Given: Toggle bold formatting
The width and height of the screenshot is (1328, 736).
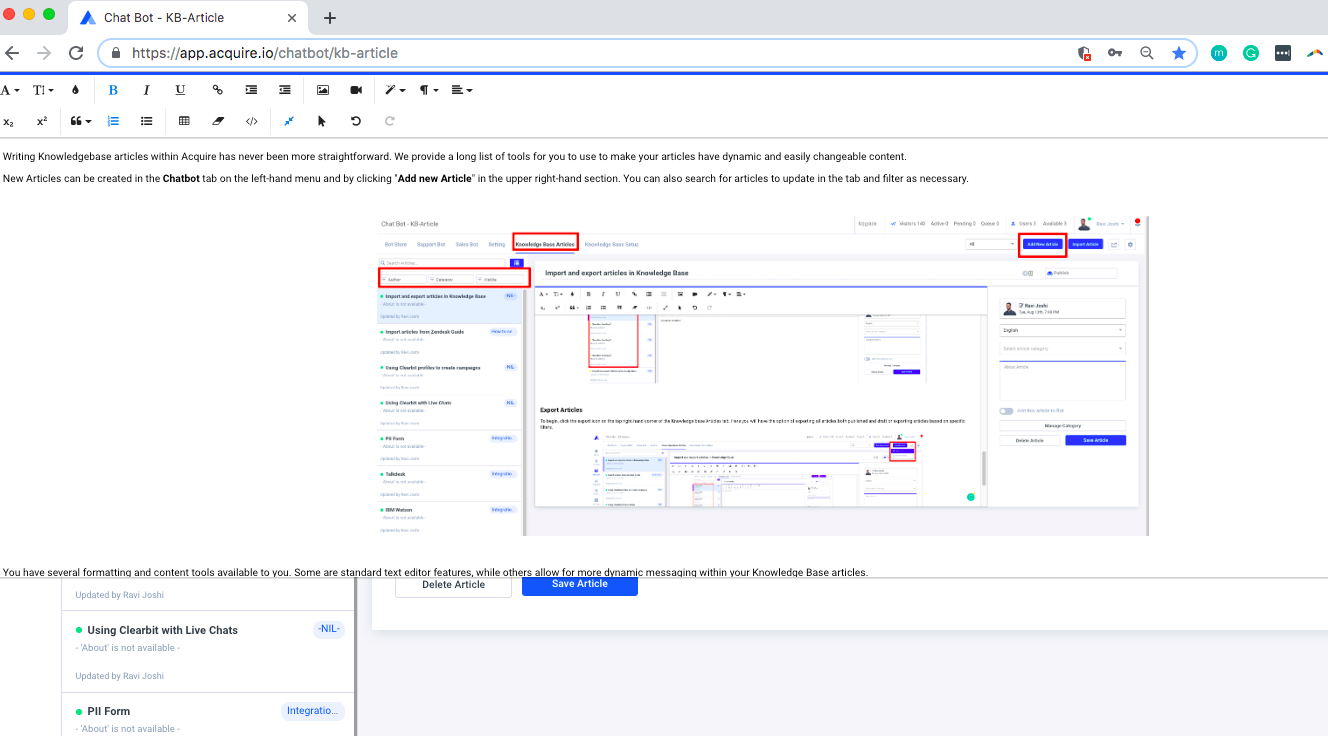Looking at the screenshot, I should (x=113, y=90).
